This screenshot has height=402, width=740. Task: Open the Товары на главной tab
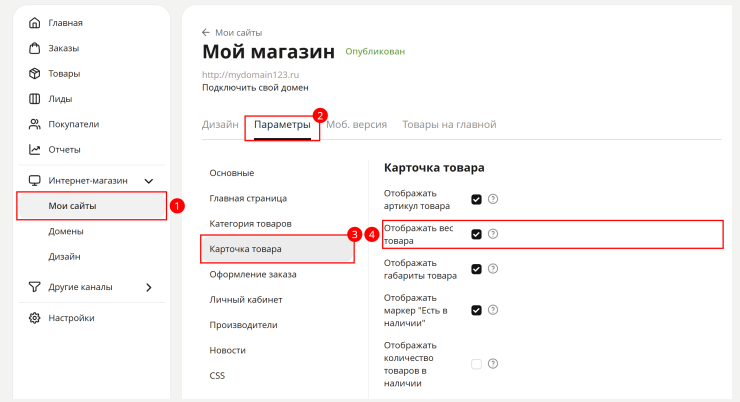point(449,125)
